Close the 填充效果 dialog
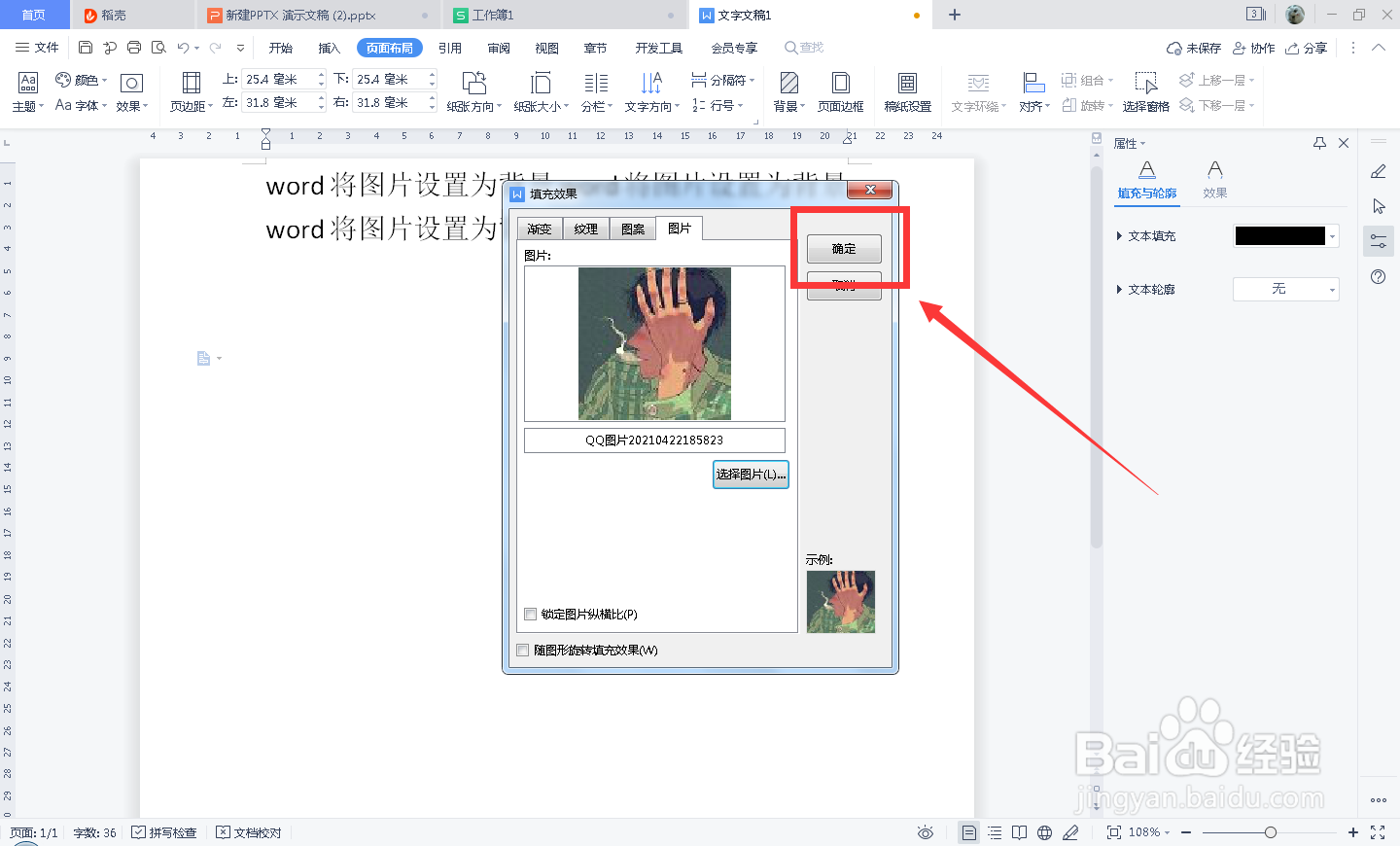The image size is (1400, 846). 870,190
